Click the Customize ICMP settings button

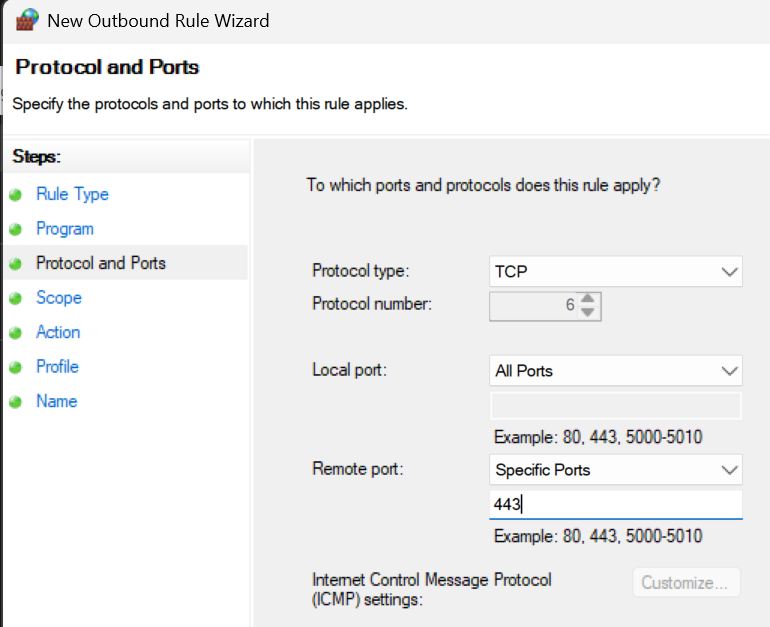click(x=686, y=583)
